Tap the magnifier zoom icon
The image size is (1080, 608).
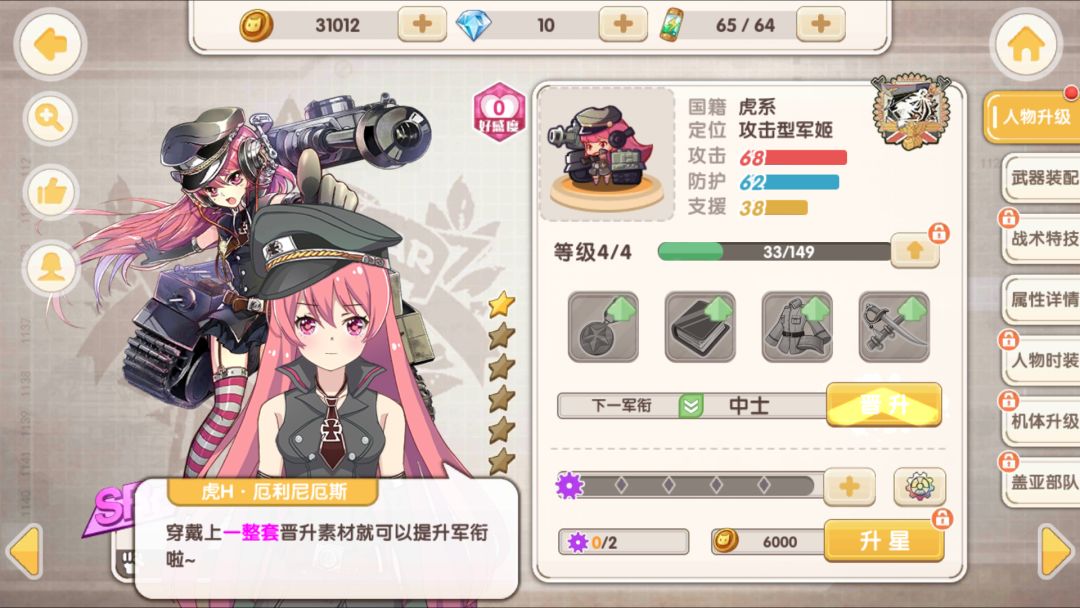[50, 118]
